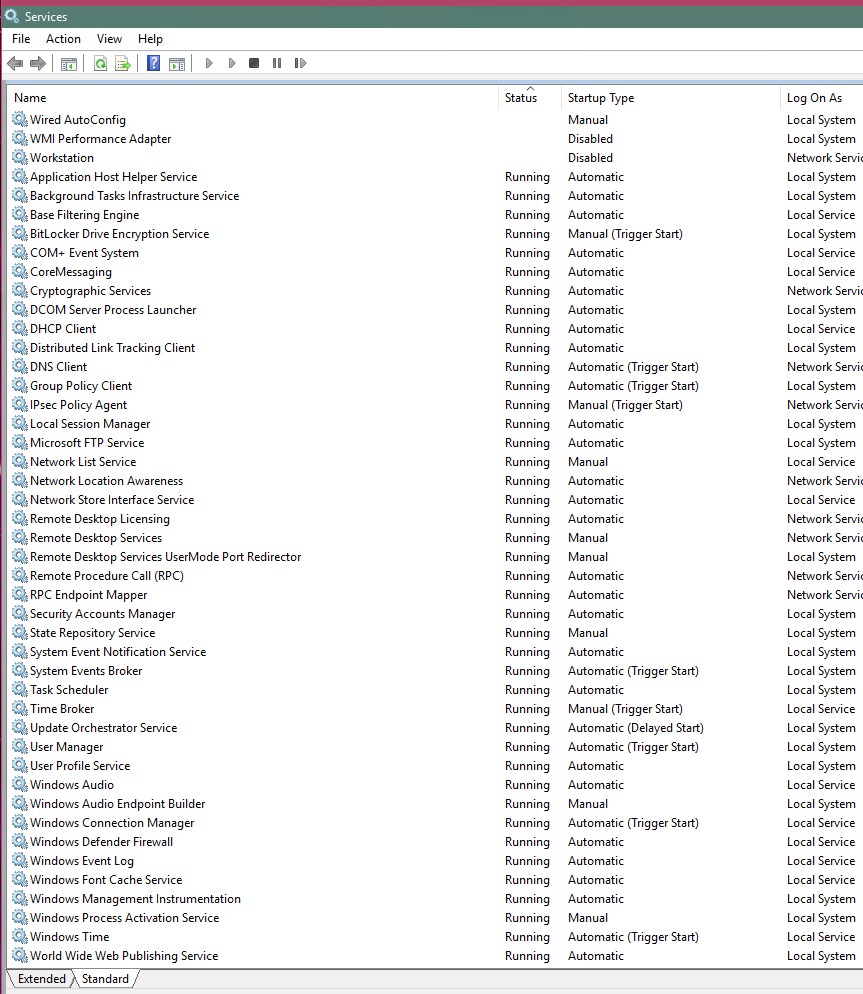Select the DHCP Client service
Screen dimensions: 863x994
pos(65,328)
